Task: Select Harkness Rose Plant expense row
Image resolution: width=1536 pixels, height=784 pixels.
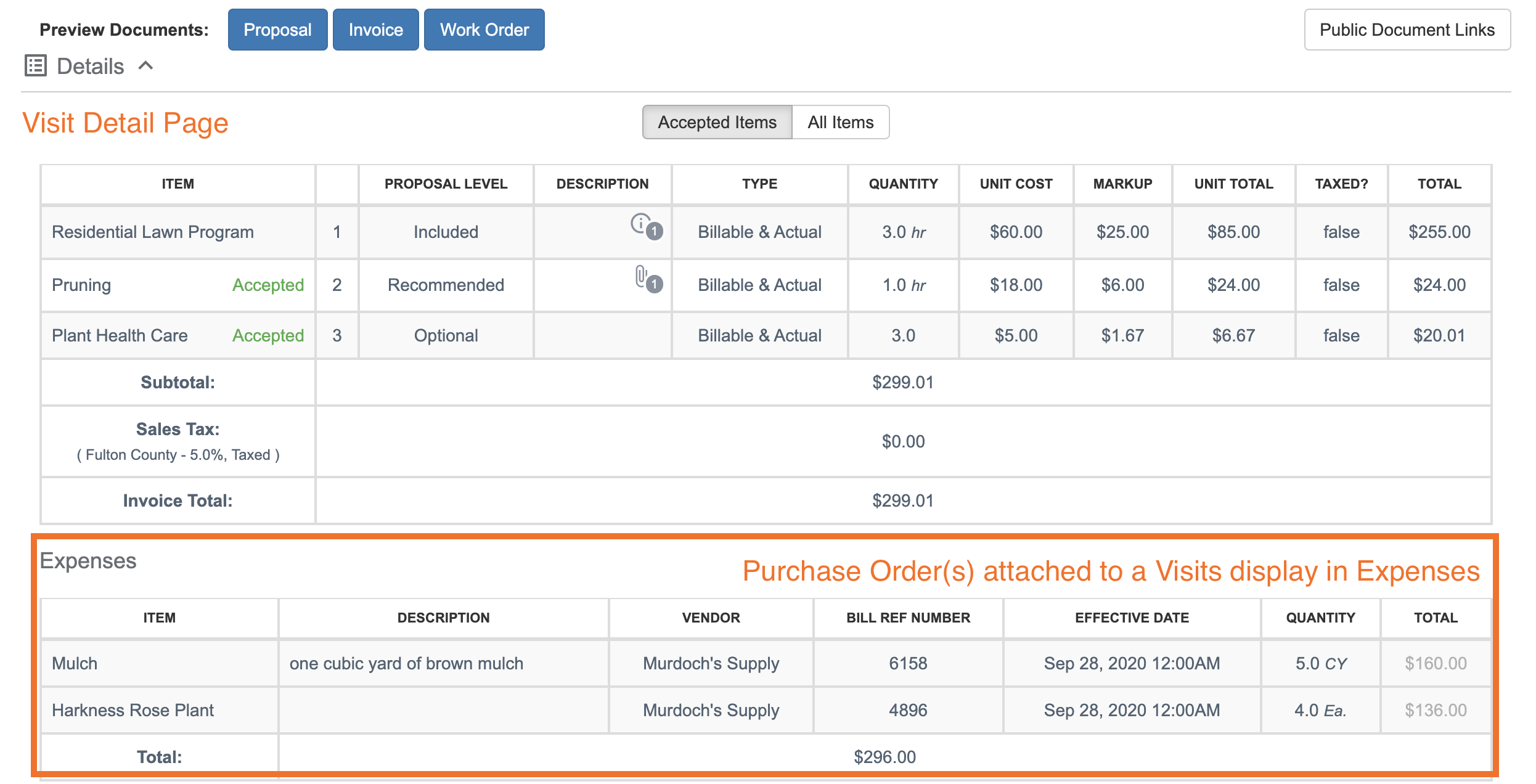Action: click(x=133, y=710)
